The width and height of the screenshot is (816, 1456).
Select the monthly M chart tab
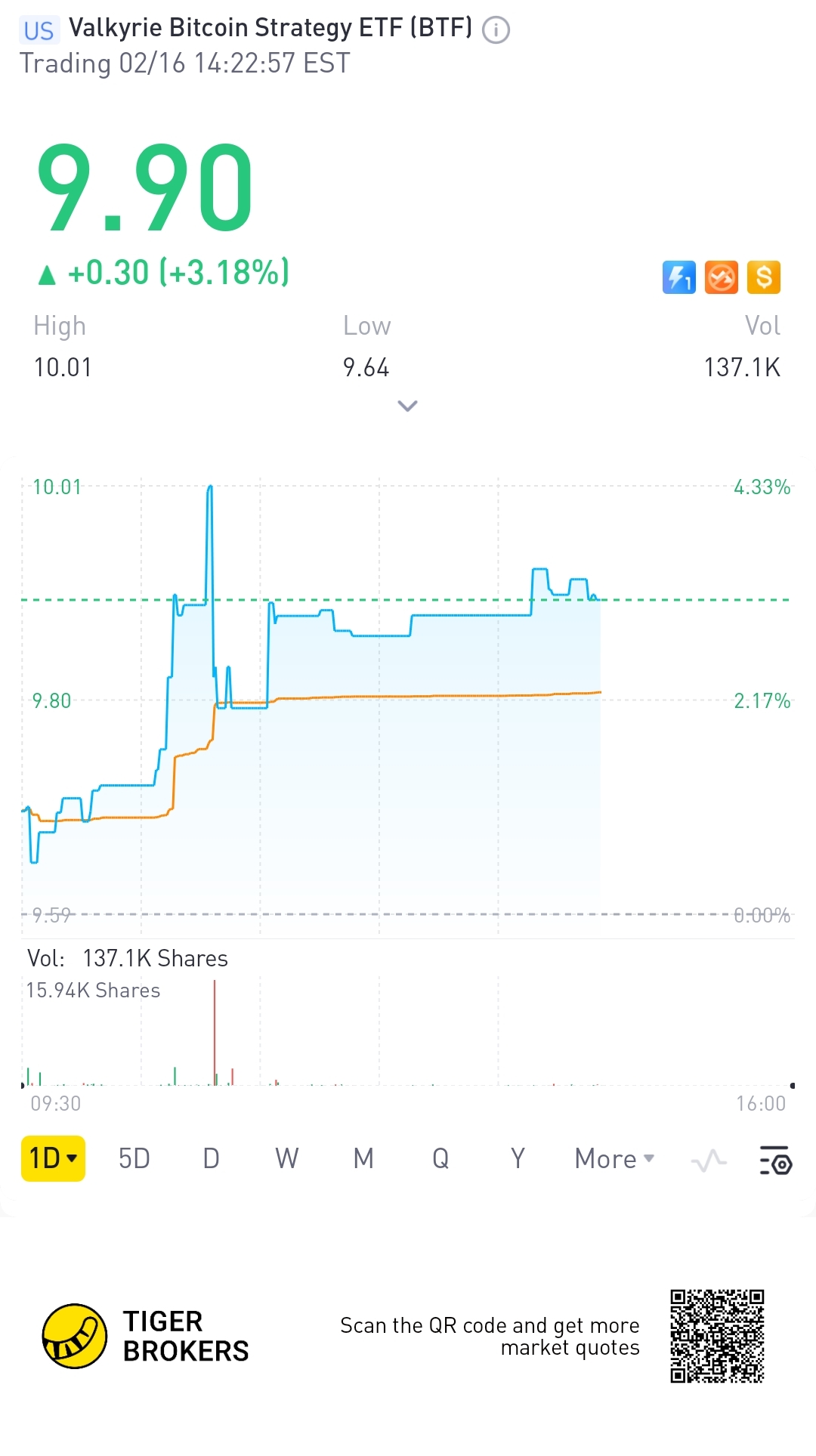point(363,1158)
